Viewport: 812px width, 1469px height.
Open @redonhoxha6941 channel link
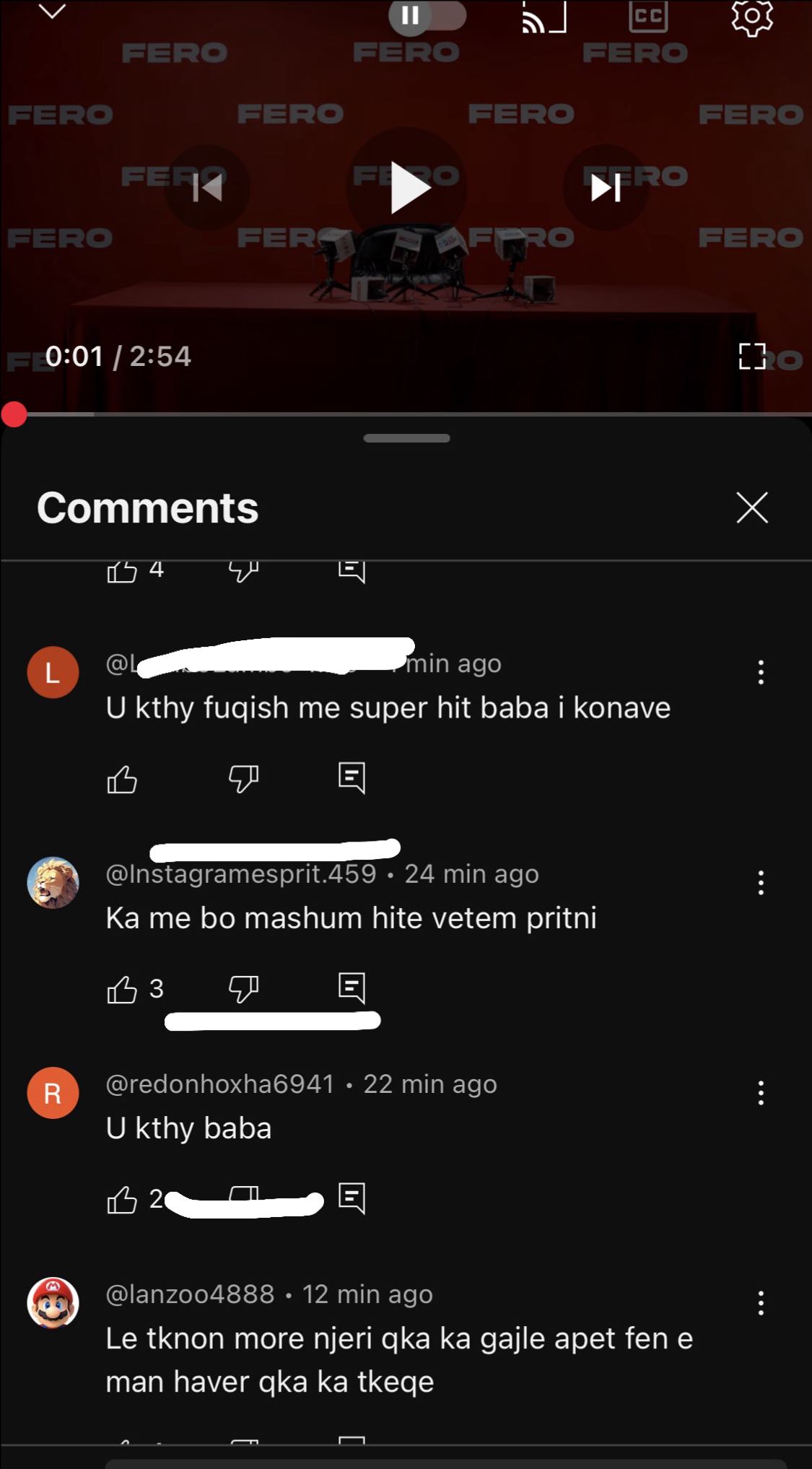click(220, 1084)
